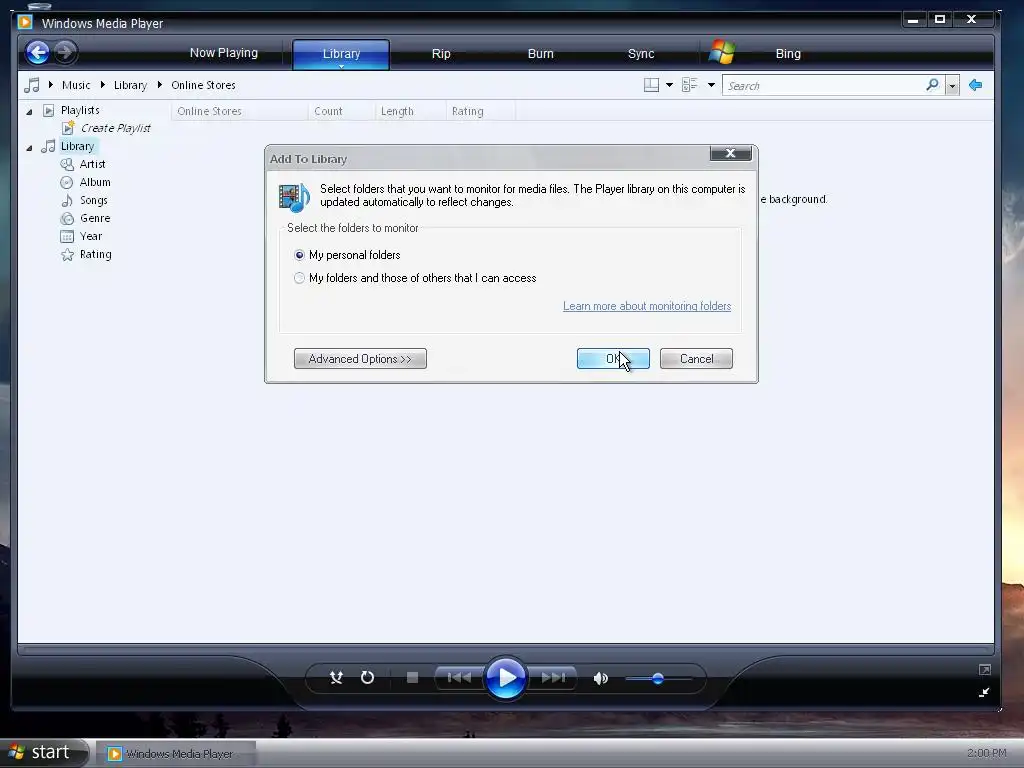The image size is (1024, 768).
Task: Open the Library tab dropdown arrow
Action: tap(341, 66)
